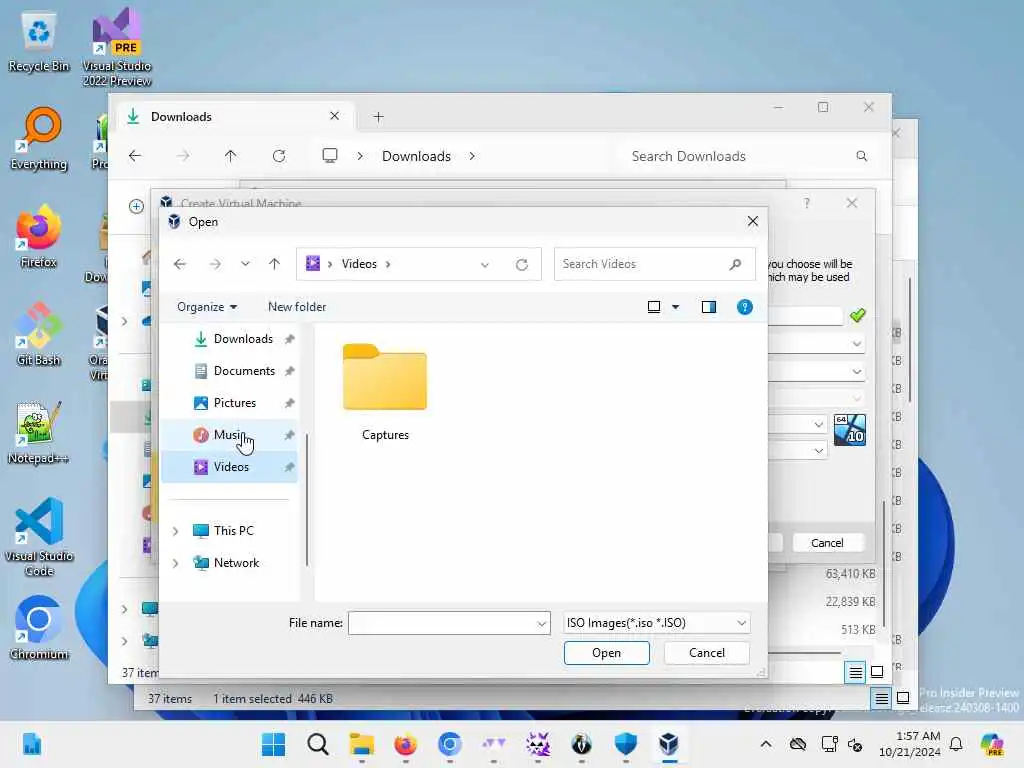Click the help question mark in Create Virtual Machine
This screenshot has width=1024, height=768.
pyautogui.click(x=807, y=203)
